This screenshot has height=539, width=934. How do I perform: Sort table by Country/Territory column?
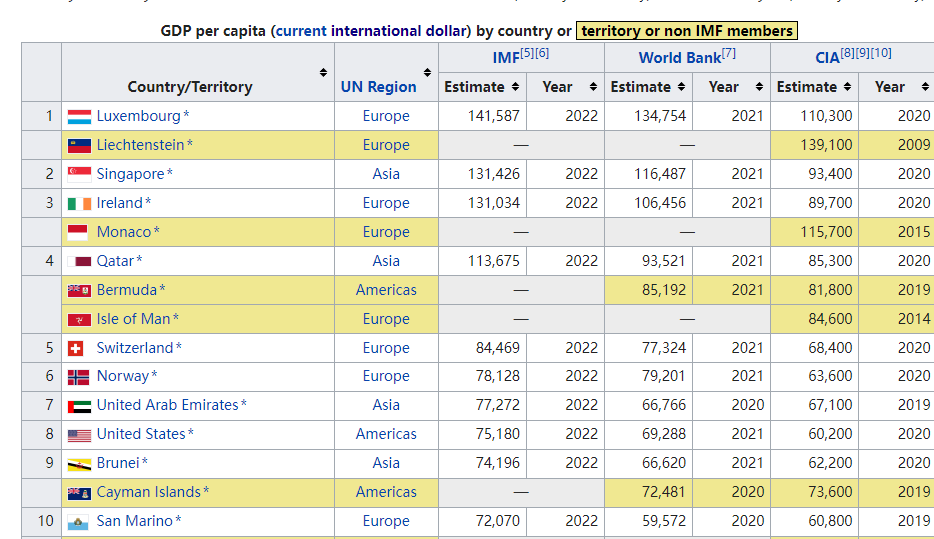(x=323, y=73)
